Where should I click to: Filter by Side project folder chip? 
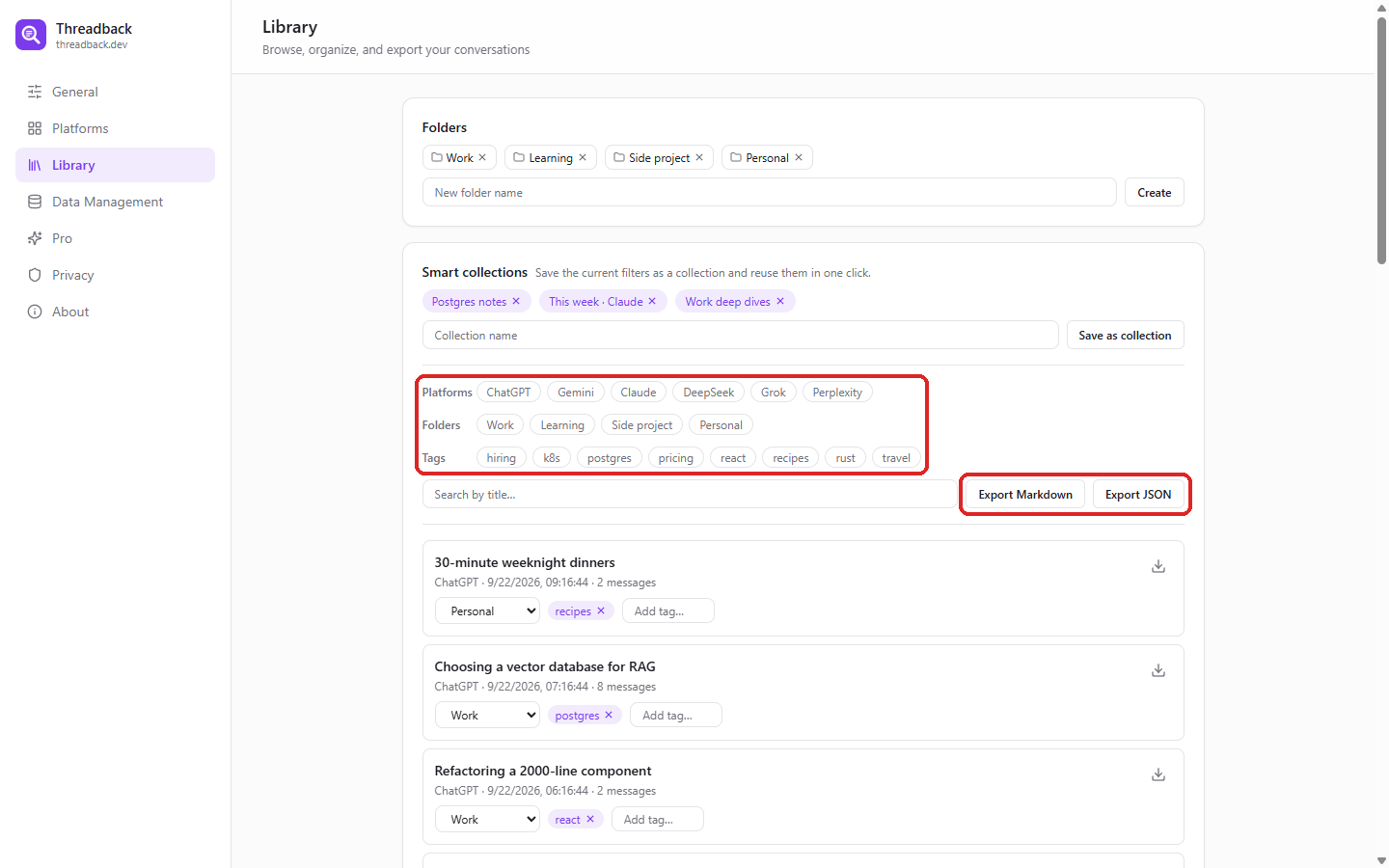click(641, 424)
